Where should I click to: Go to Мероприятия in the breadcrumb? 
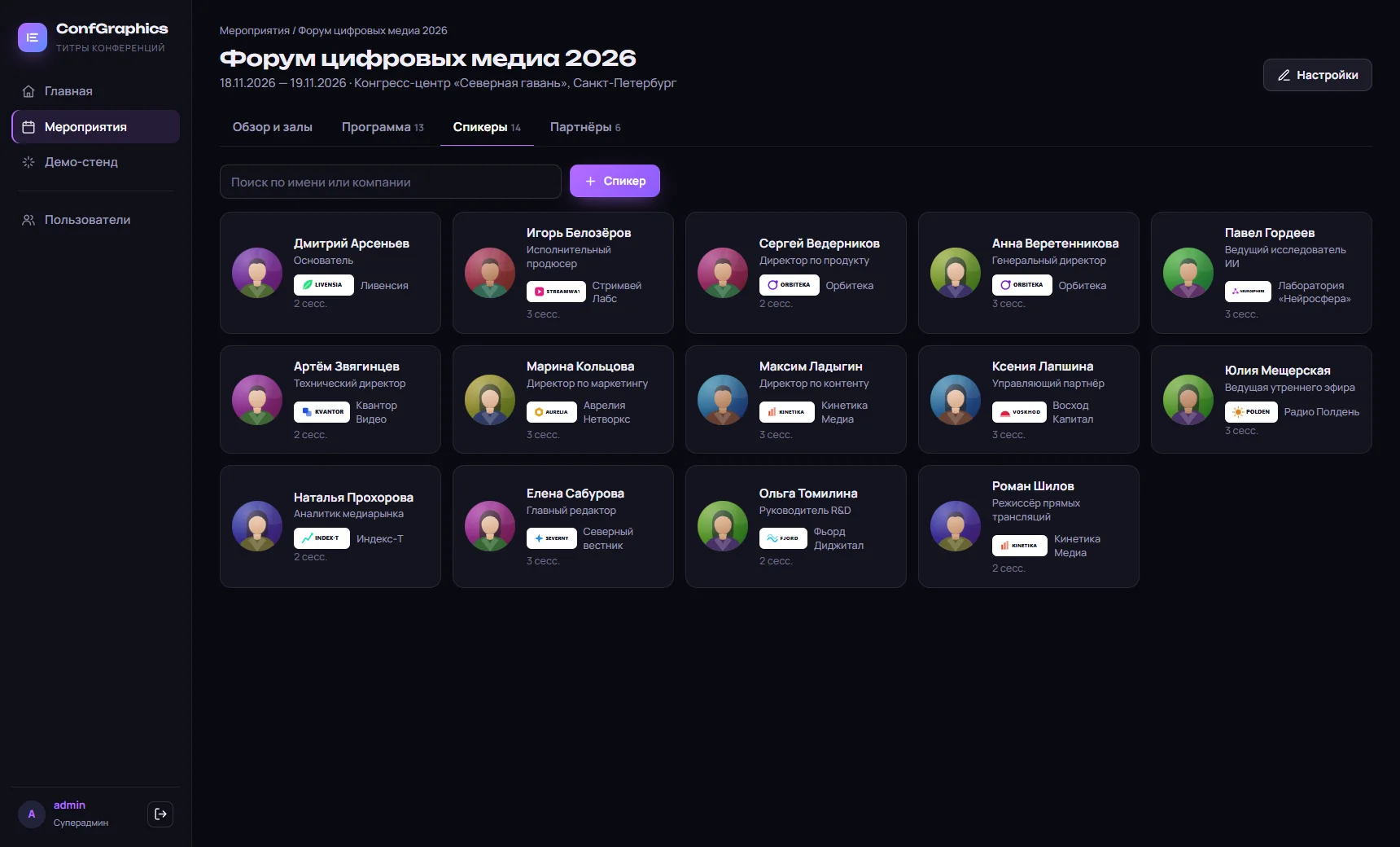255,31
